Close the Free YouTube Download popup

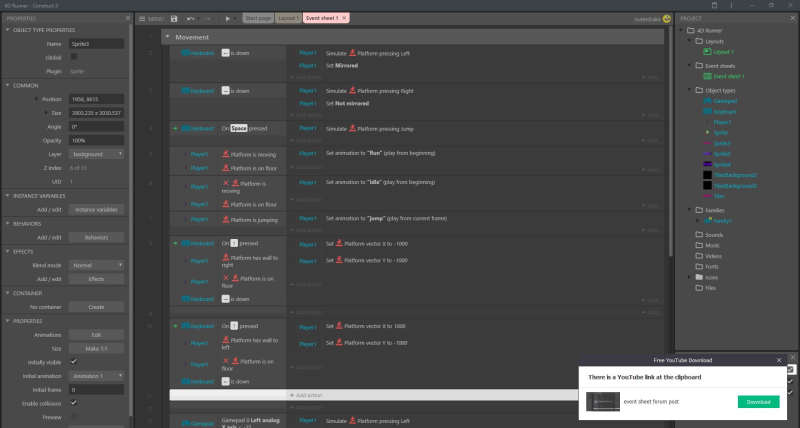(x=779, y=360)
